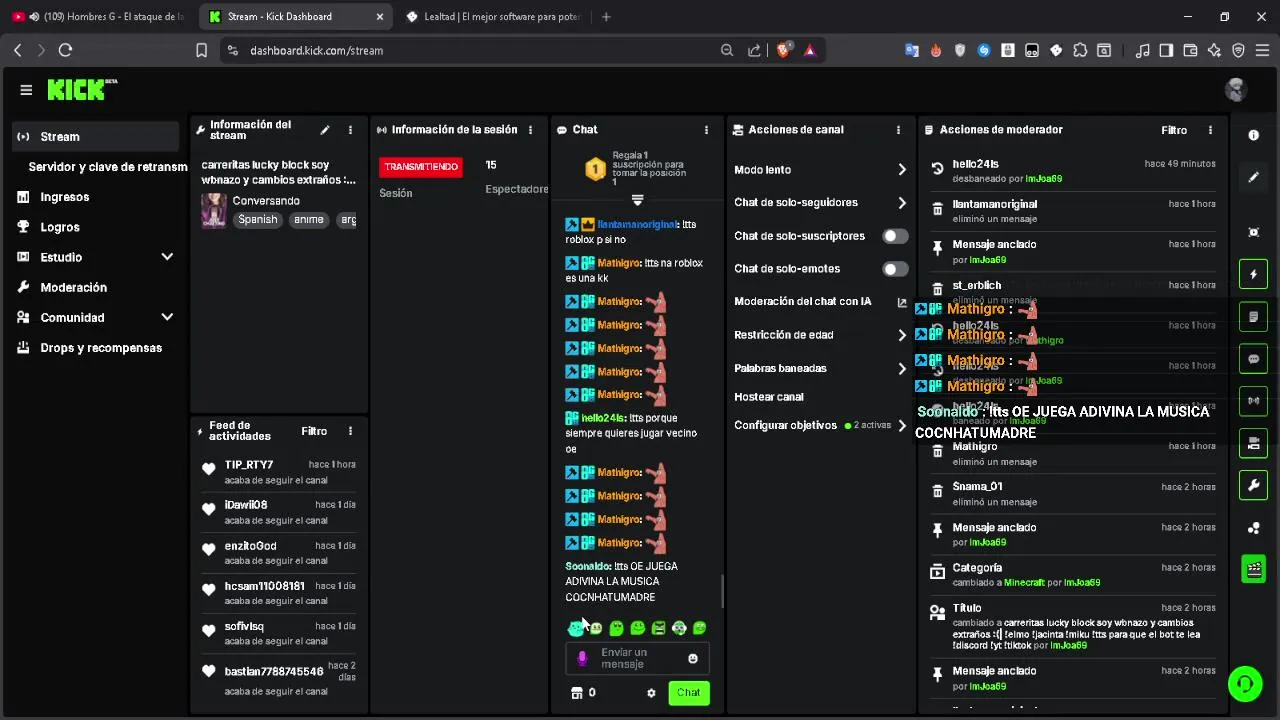
Task: Click the pencil icon in Información del stream
Action: 325,130
